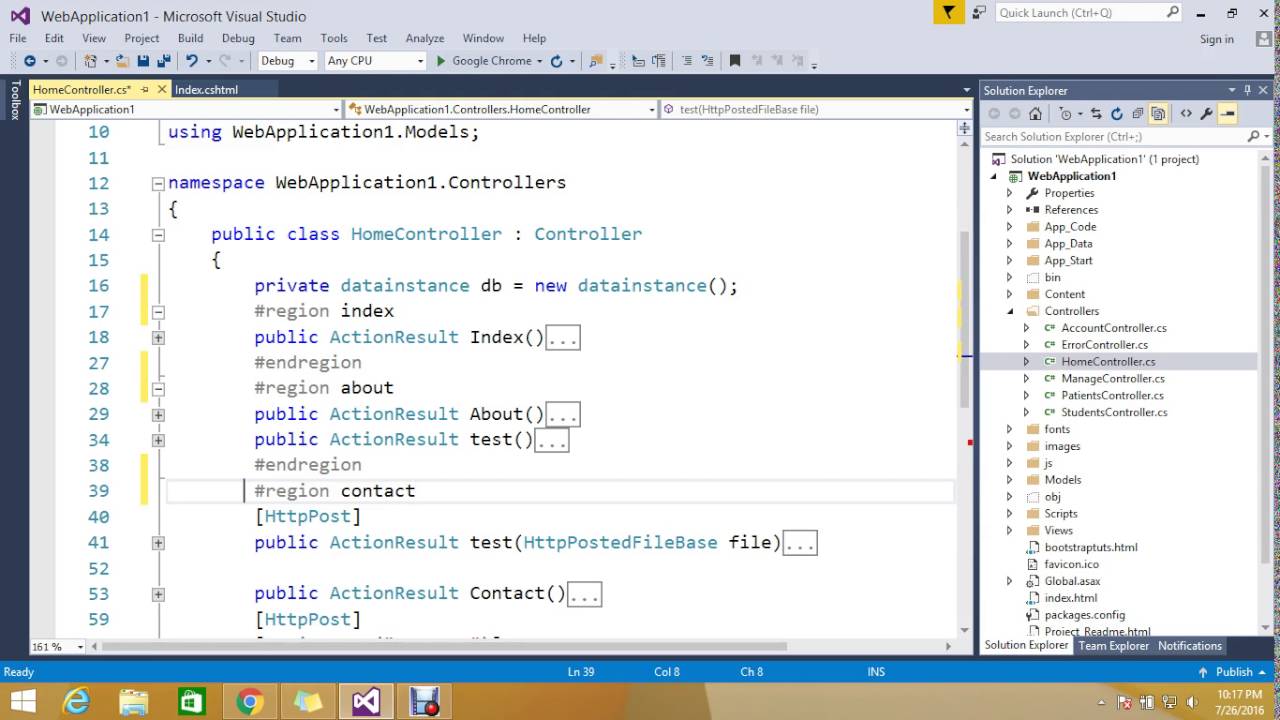The height and width of the screenshot is (720, 1280).
Task: Open the Build menu
Action: click(x=190, y=38)
